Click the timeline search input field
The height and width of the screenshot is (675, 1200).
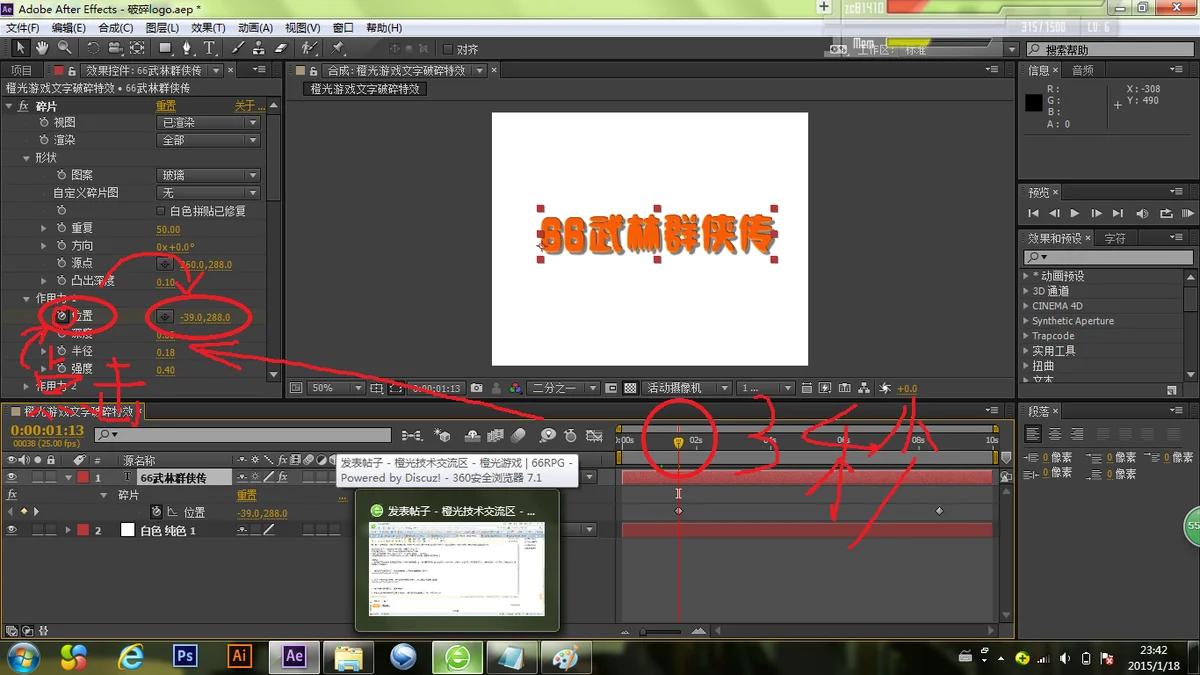(243, 435)
